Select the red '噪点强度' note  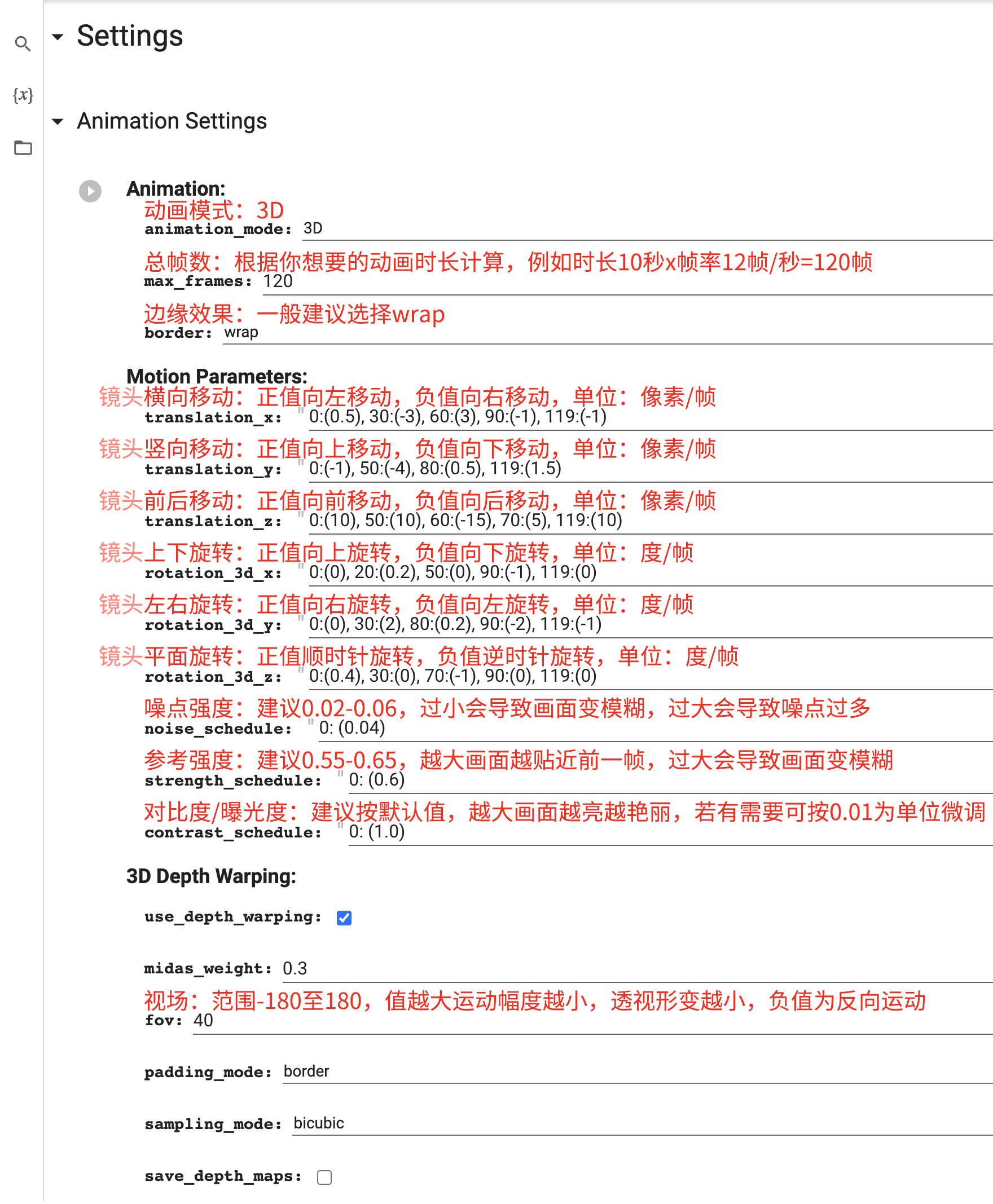[x=507, y=709]
